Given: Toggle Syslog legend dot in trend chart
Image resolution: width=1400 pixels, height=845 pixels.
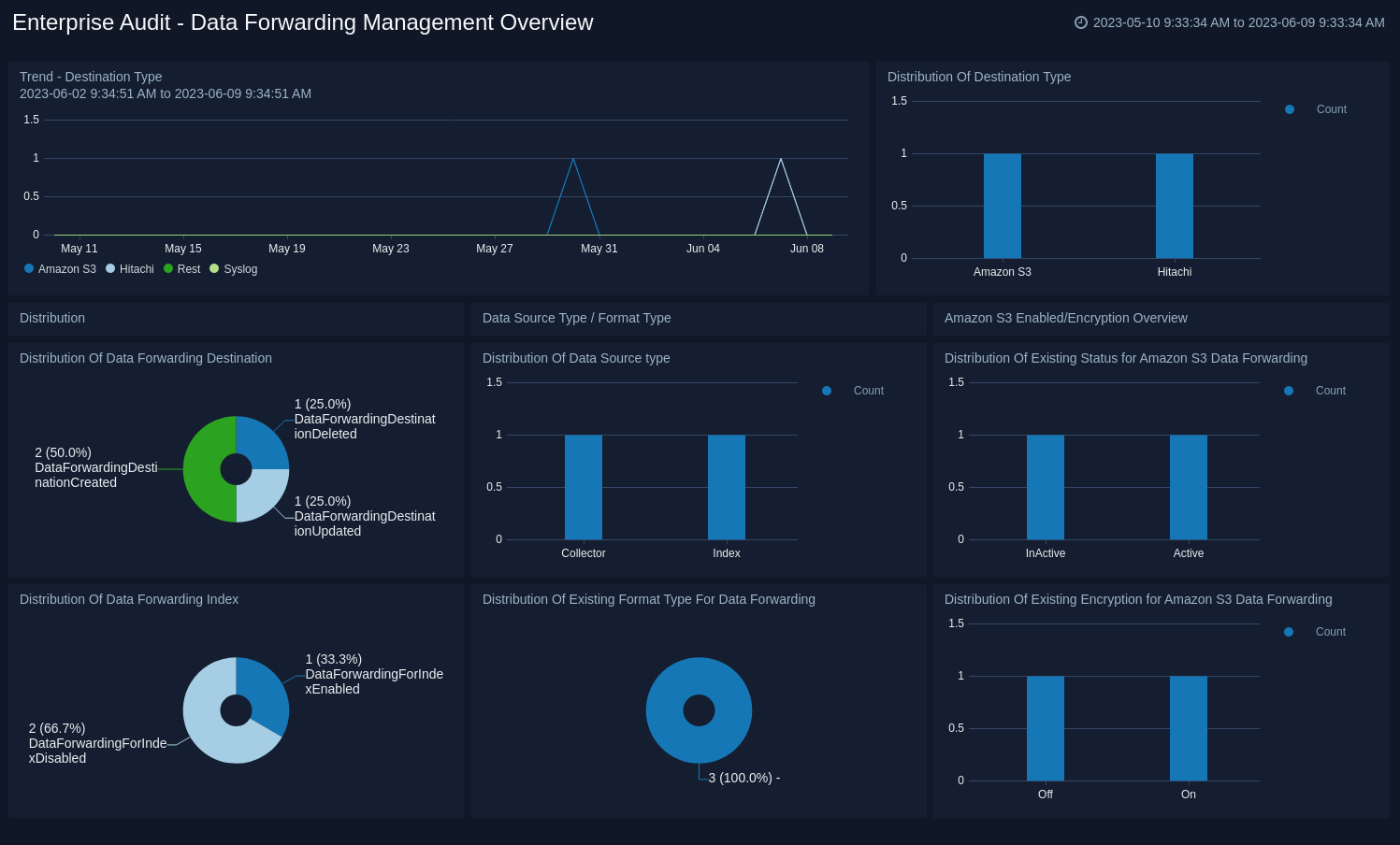Looking at the screenshot, I should 214,269.
